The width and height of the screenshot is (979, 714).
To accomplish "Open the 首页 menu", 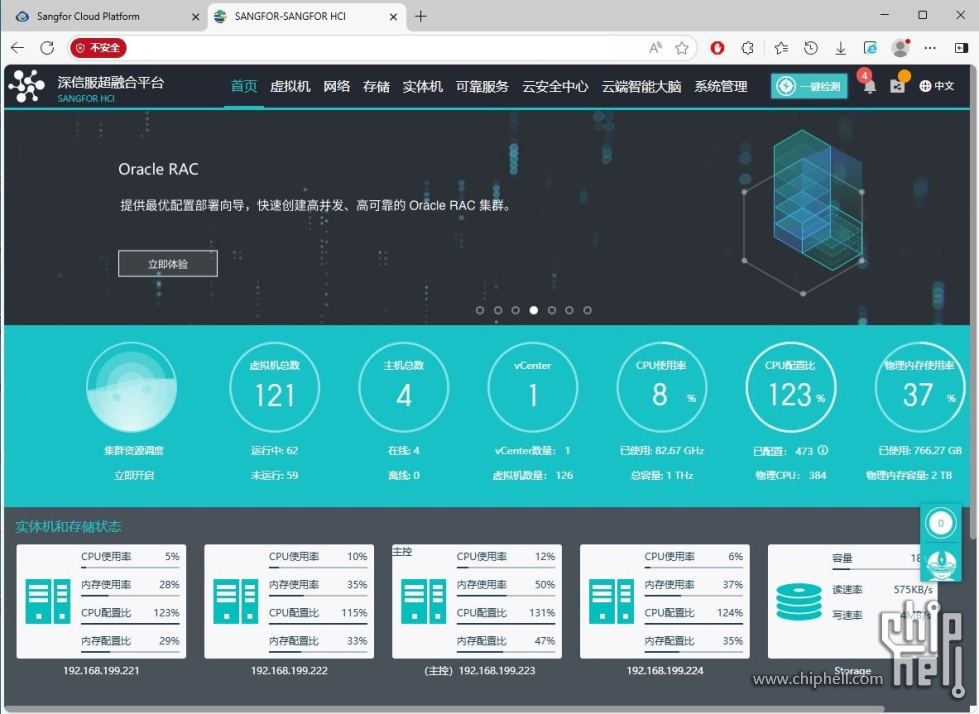I will point(244,86).
